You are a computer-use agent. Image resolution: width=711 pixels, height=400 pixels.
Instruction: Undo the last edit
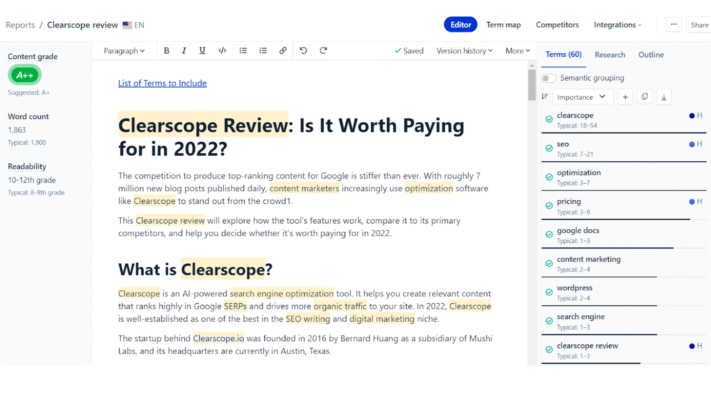point(303,51)
